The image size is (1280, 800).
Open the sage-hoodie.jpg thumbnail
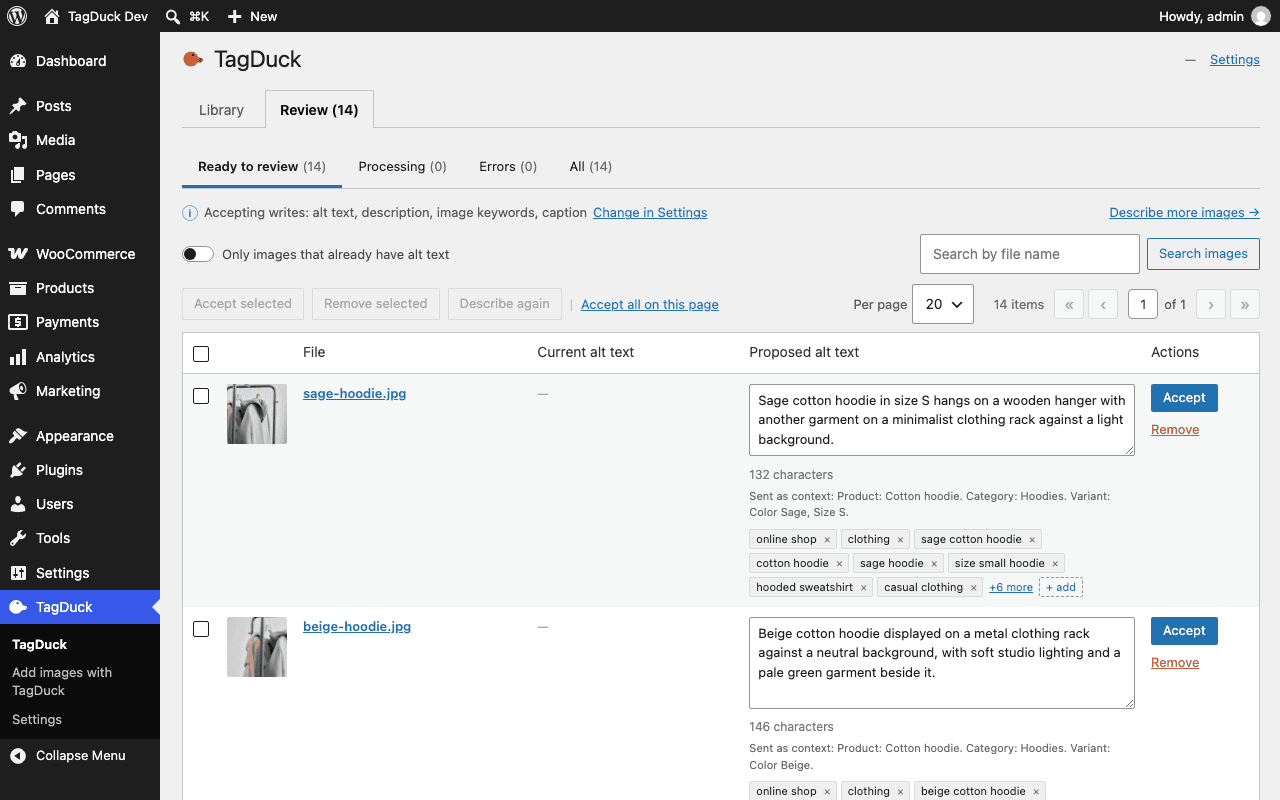point(257,414)
